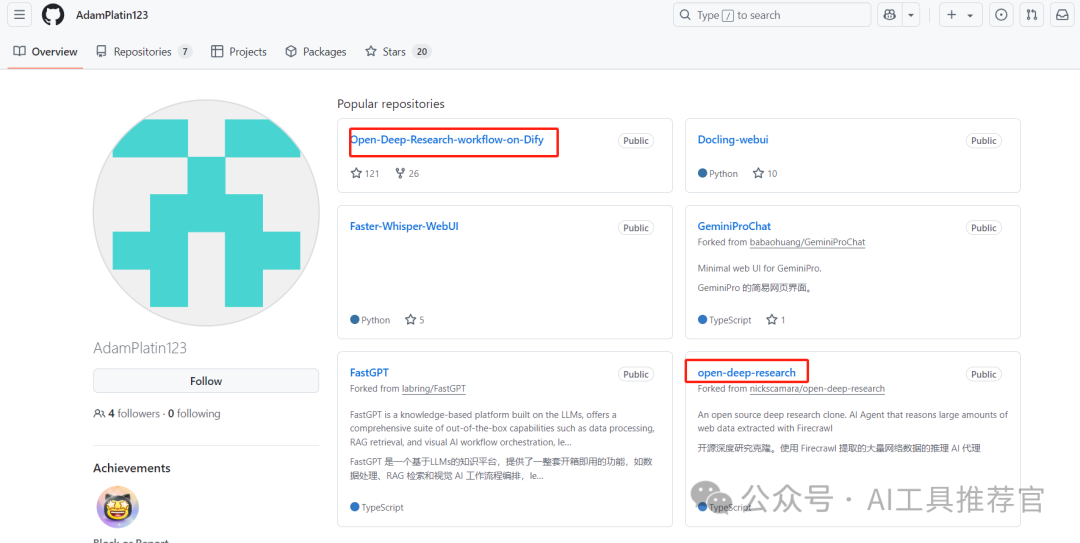Click the AdamPlatin123 header username

point(112,14)
